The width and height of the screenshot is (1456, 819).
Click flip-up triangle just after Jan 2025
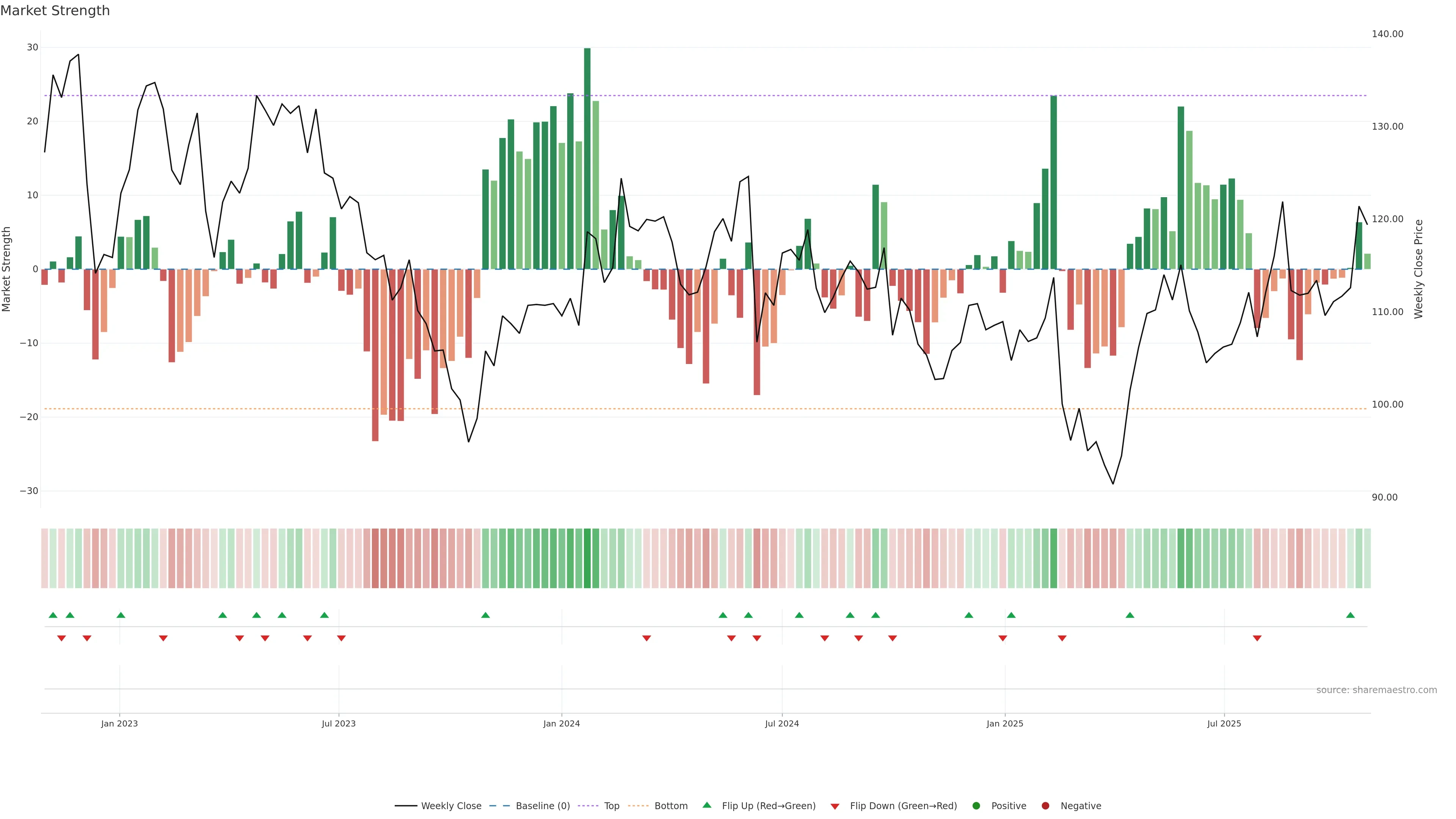point(1011,615)
